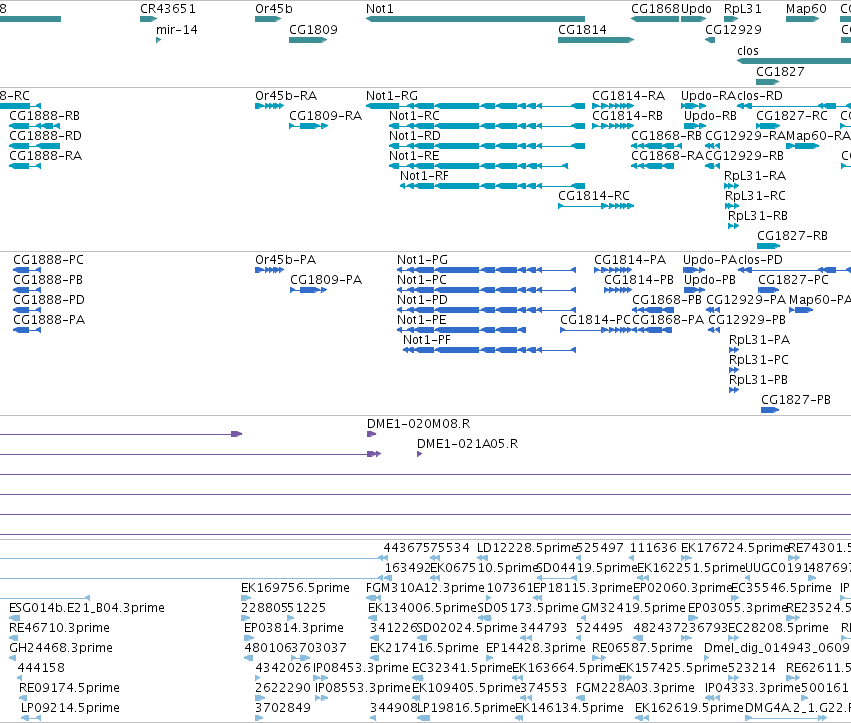
Task: Click the CG1827-RB transcript label
Action: coord(792,236)
